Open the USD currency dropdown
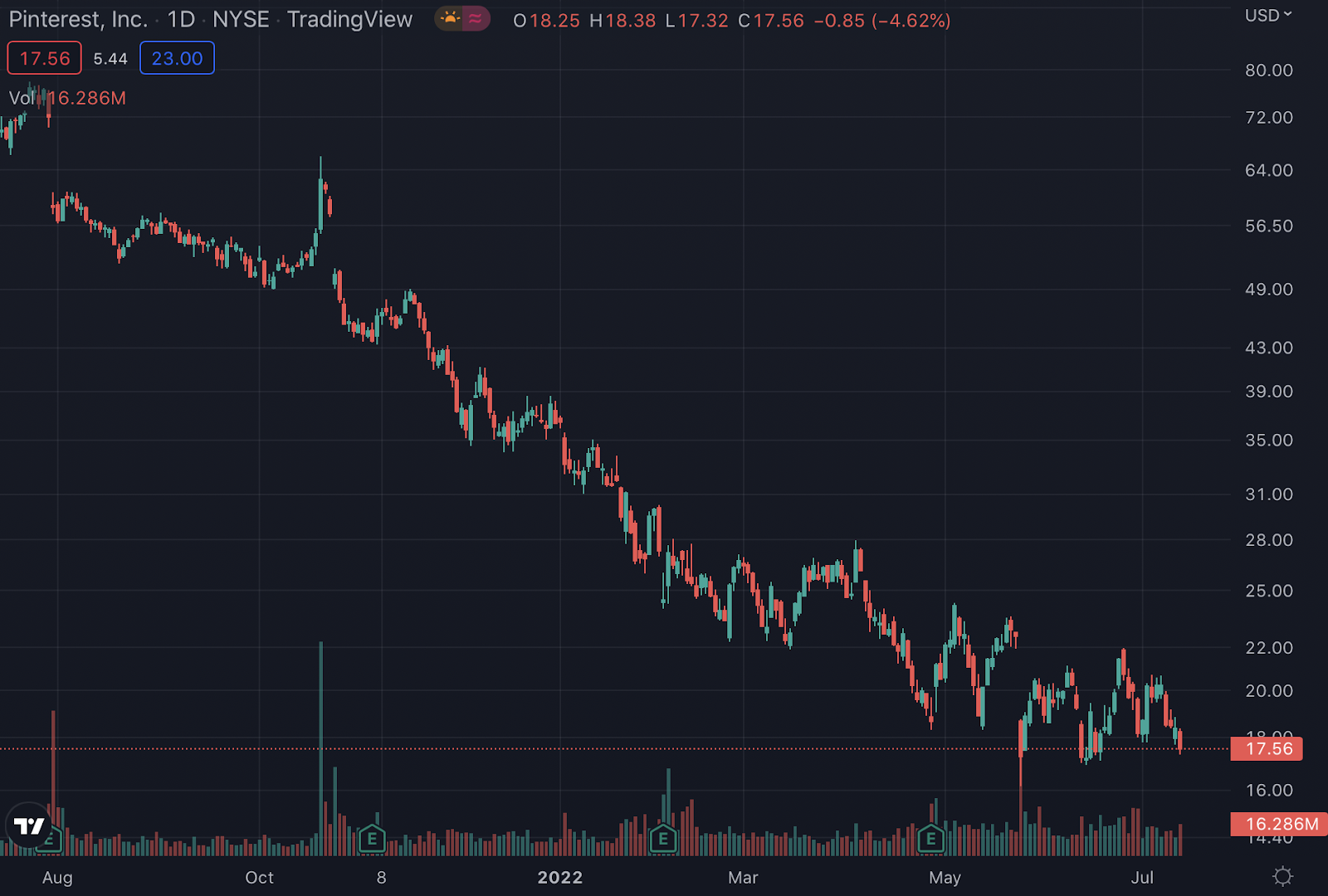 [x=1268, y=15]
